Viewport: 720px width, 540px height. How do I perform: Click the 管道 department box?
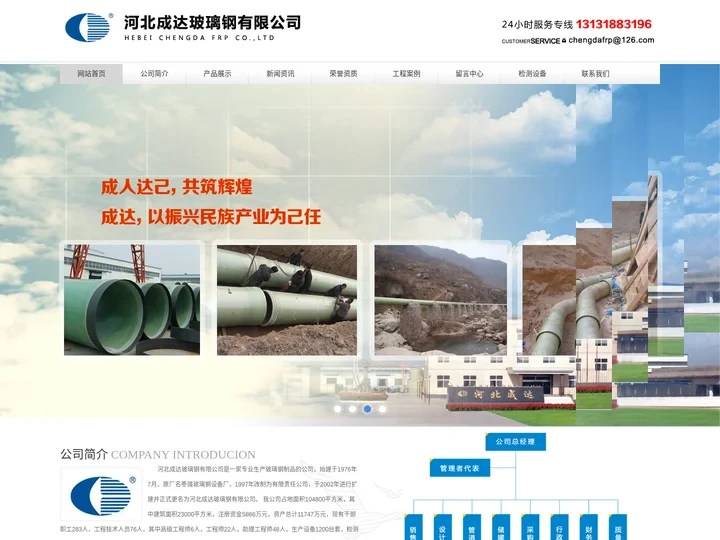pyautogui.click(x=472, y=528)
